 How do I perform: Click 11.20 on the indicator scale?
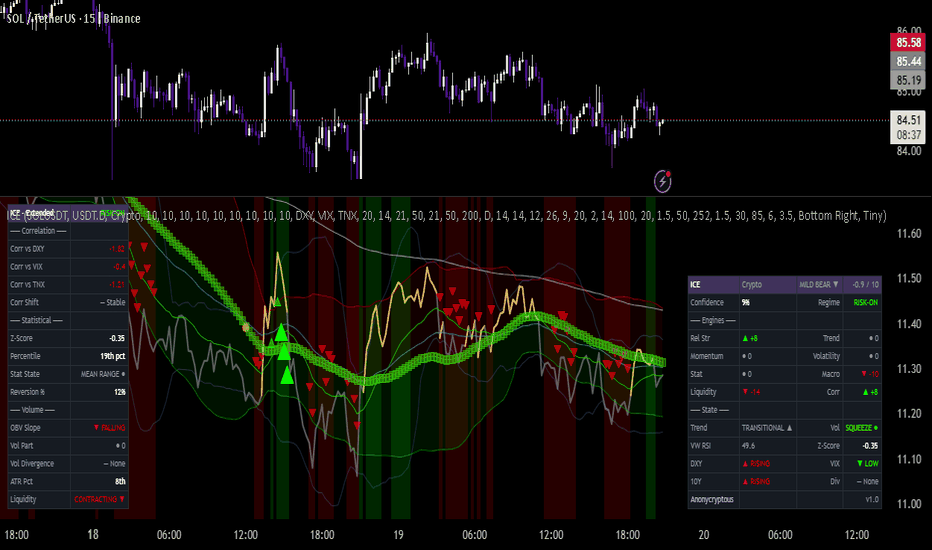[x=909, y=413]
